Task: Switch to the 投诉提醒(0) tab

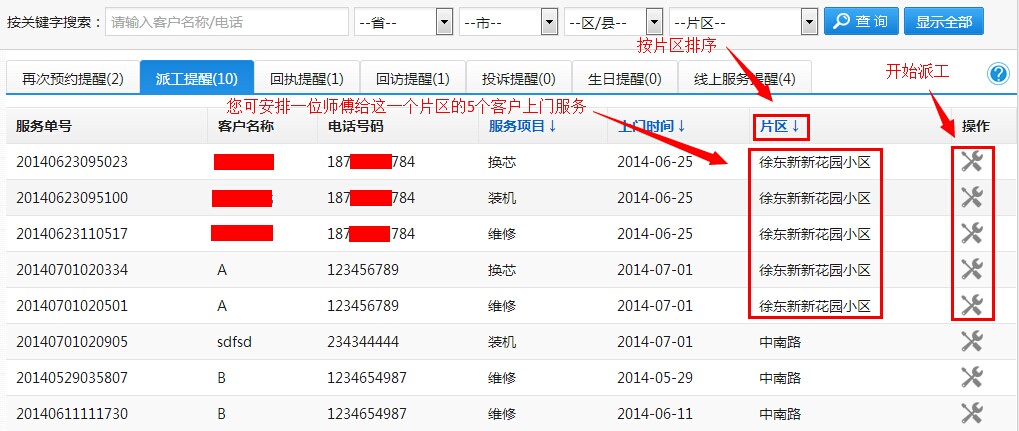Action: (x=518, y=78)
